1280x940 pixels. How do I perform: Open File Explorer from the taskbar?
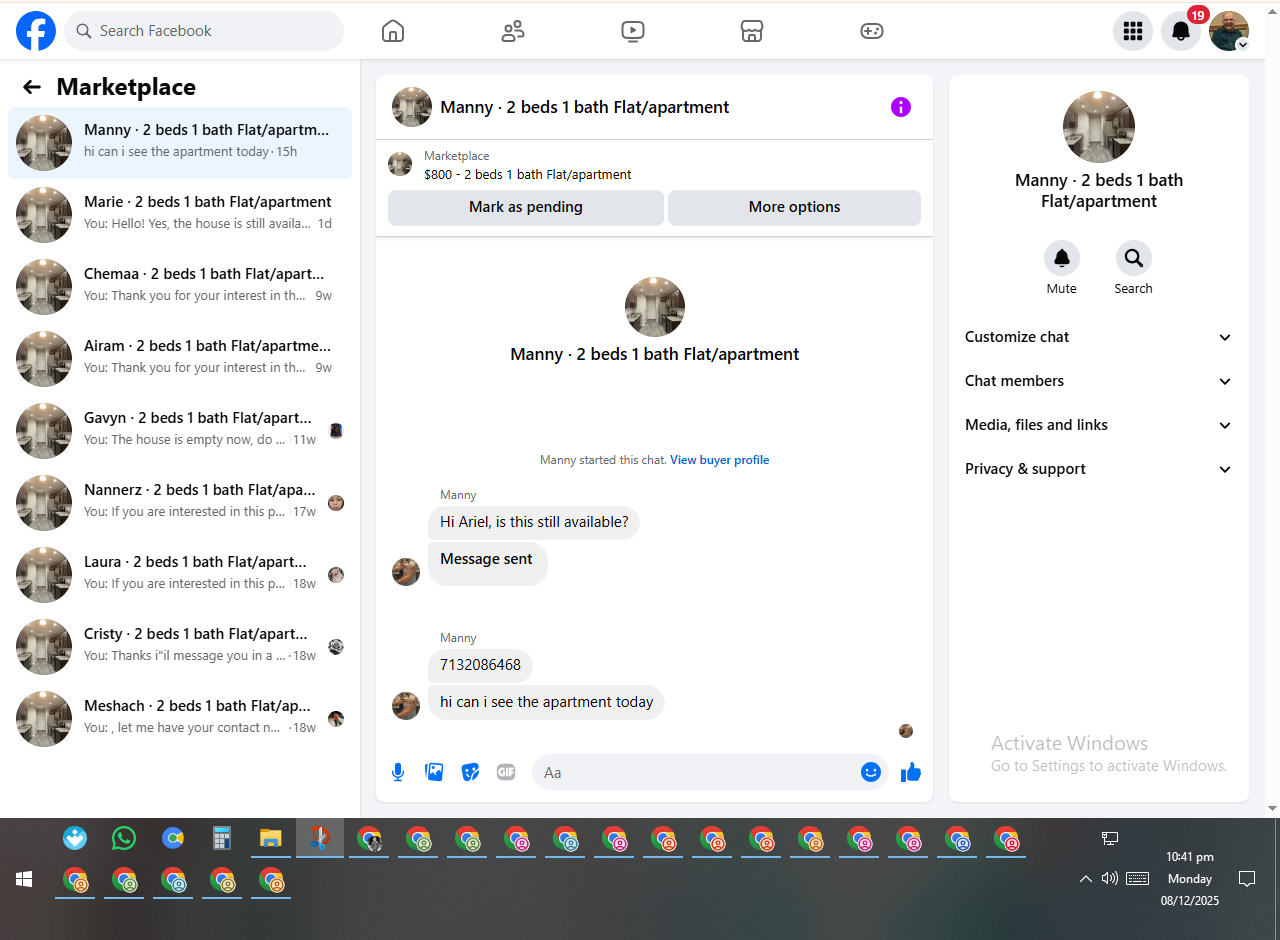pyautogui.click(x=270, y=838)
